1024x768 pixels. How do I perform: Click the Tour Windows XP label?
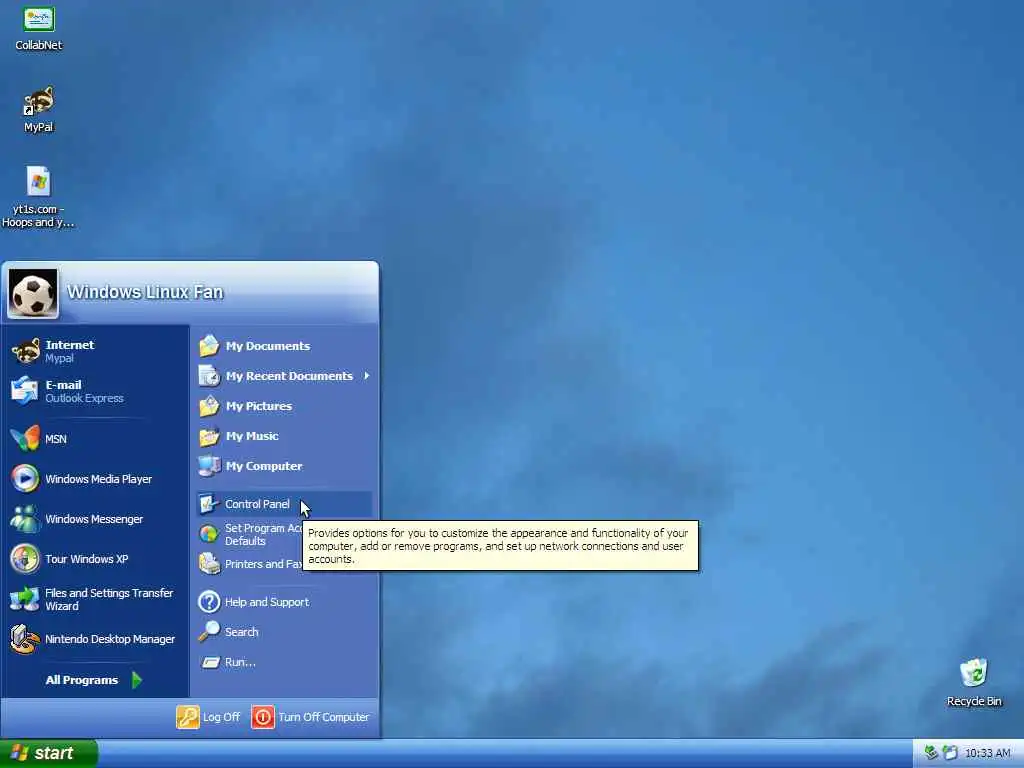point(87,559)
